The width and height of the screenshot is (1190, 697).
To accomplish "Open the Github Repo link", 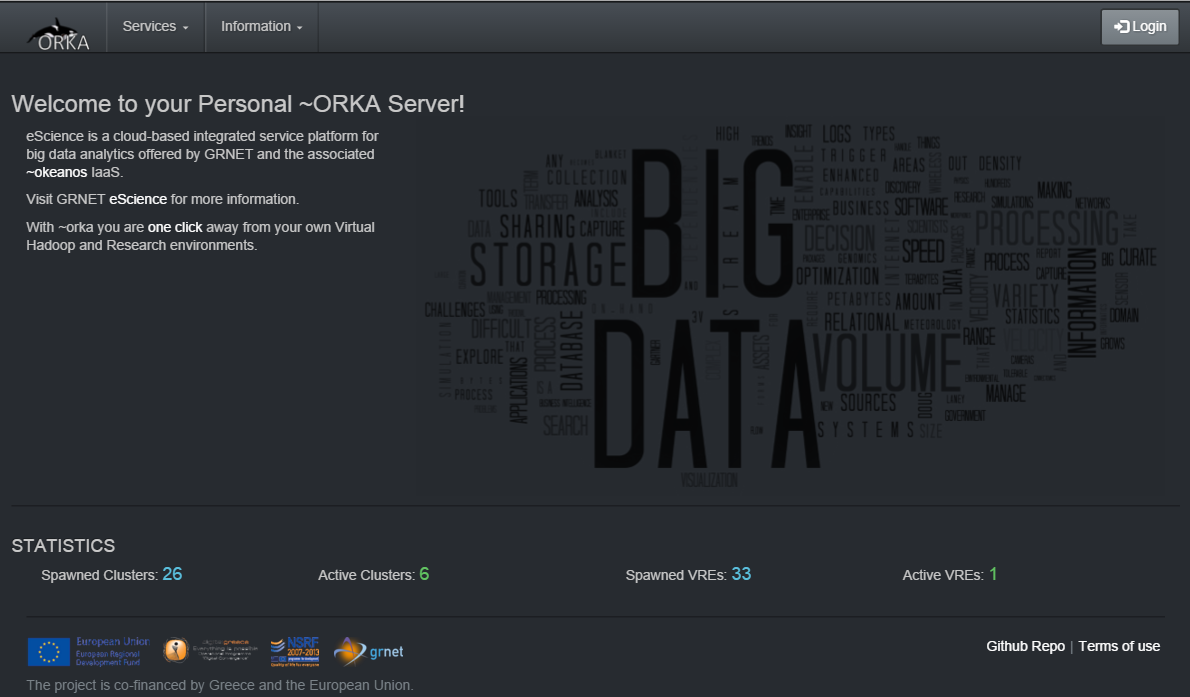I will 1025,646.
